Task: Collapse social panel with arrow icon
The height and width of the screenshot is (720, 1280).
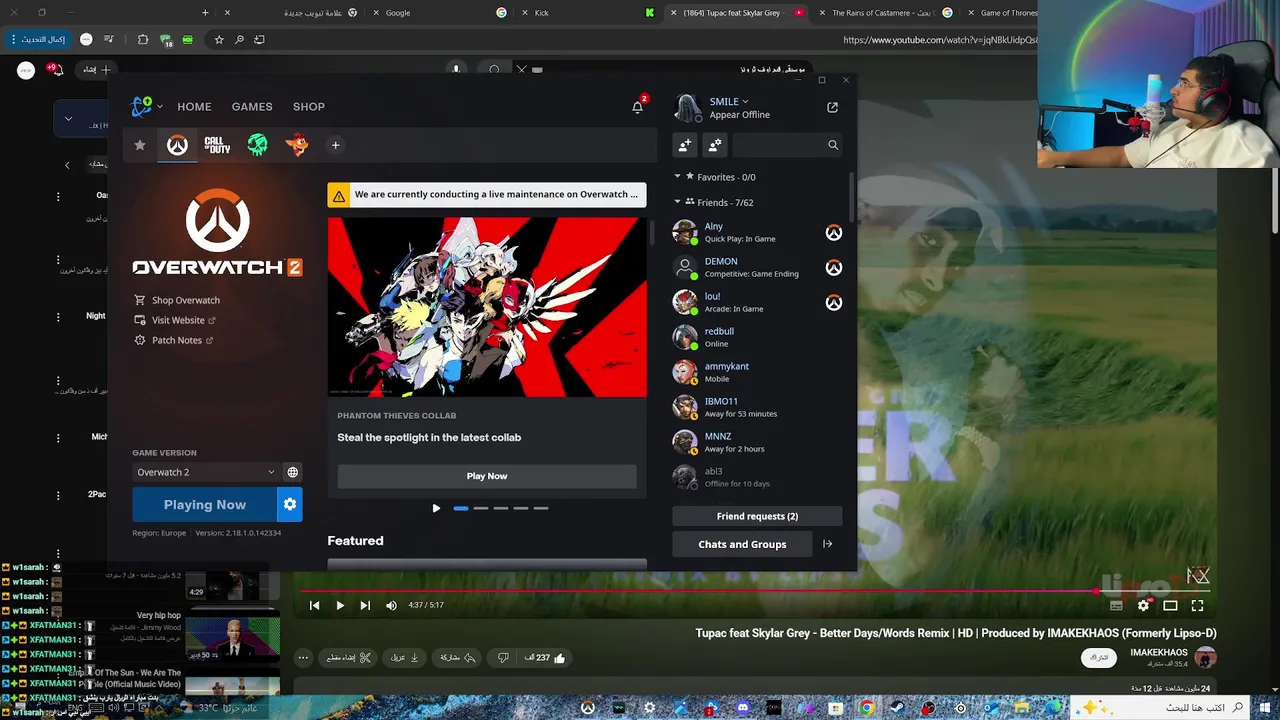Action: pyautogui.click(x=827, y=544)
